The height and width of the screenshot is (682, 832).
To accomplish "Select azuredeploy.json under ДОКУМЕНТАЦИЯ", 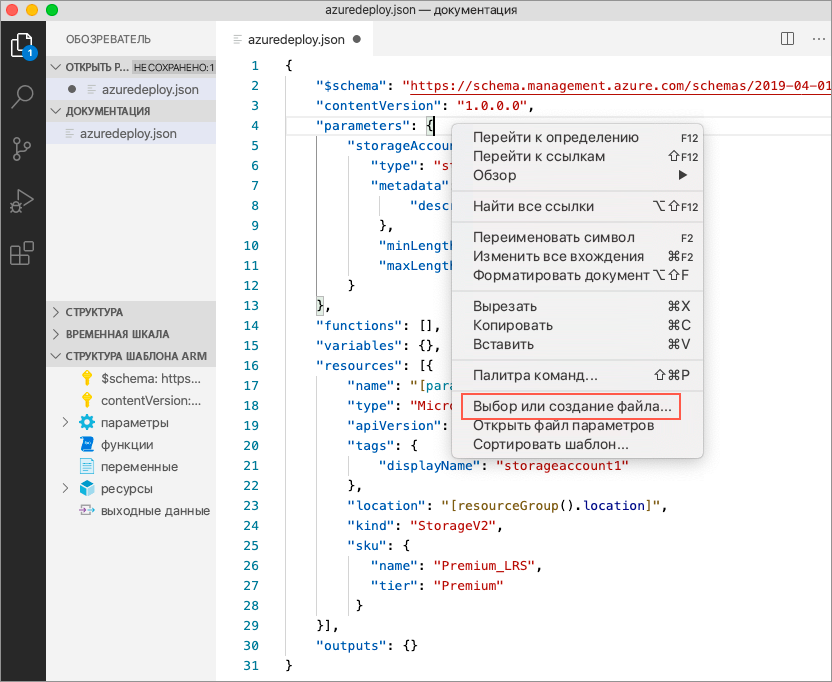I will [x=131, y=134].
